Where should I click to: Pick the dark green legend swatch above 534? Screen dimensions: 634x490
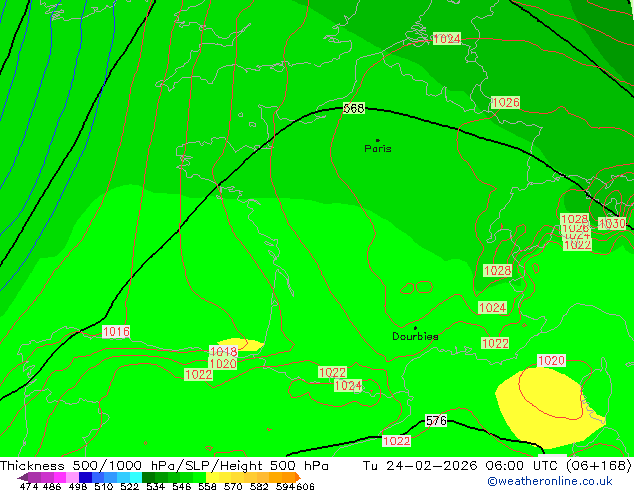click(148, 477)
